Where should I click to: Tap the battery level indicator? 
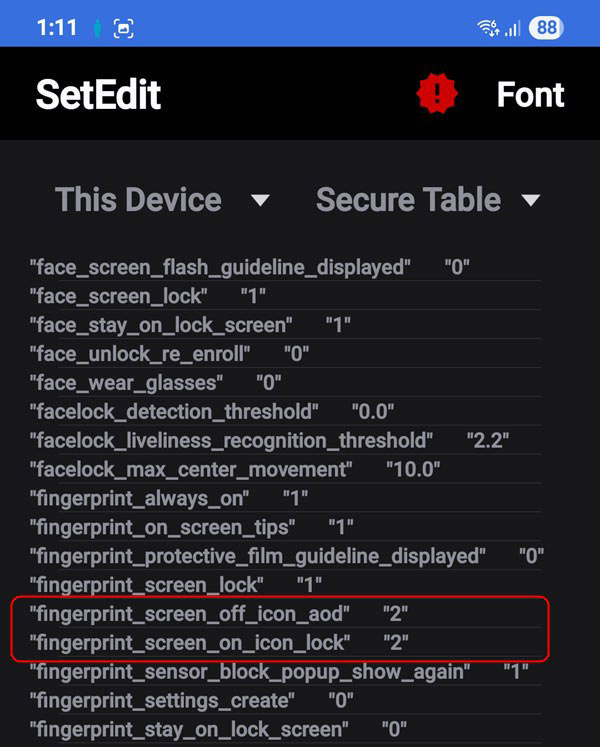tap(546, 28)
